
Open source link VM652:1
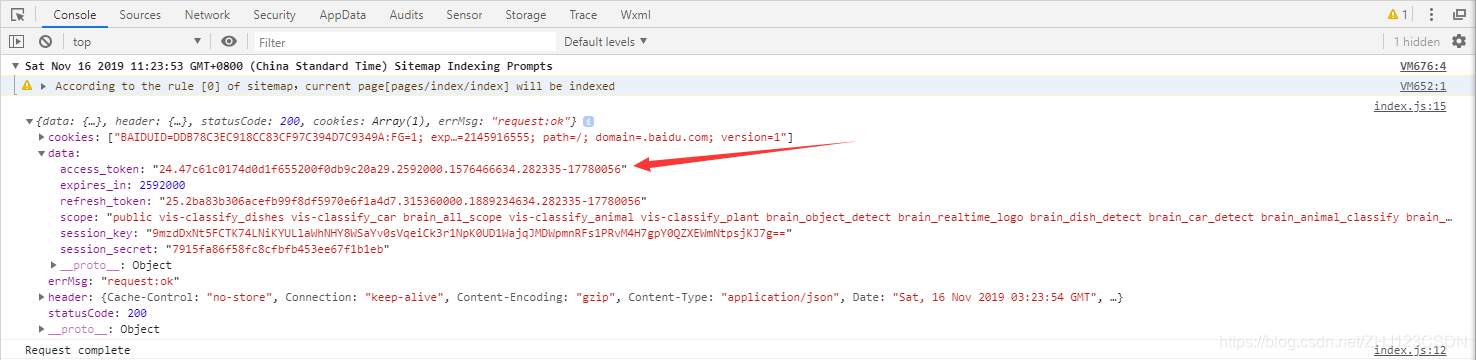tap(1422, 86)
